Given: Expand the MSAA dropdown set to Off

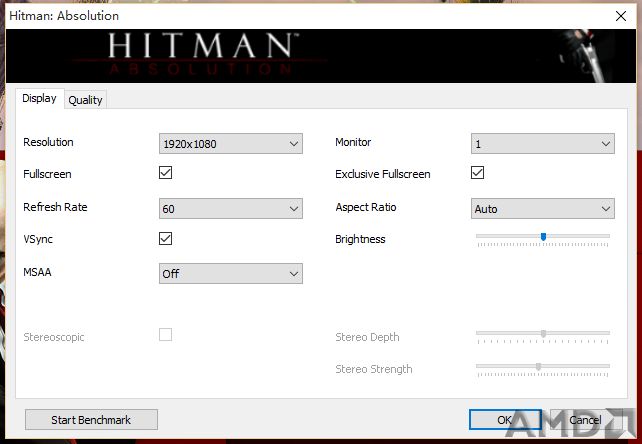Looking at the screenshot, I should point(231,274).
